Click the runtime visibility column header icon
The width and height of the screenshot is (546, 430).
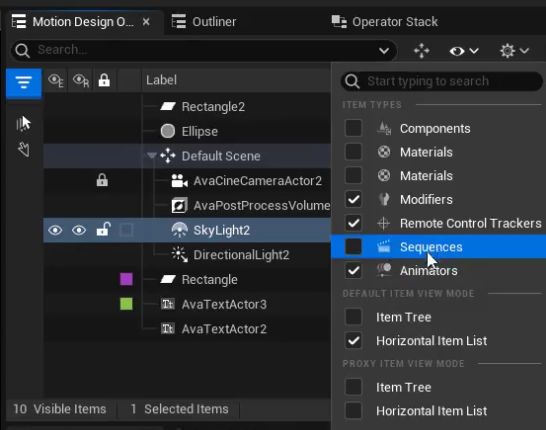click(x=81, y=80)
